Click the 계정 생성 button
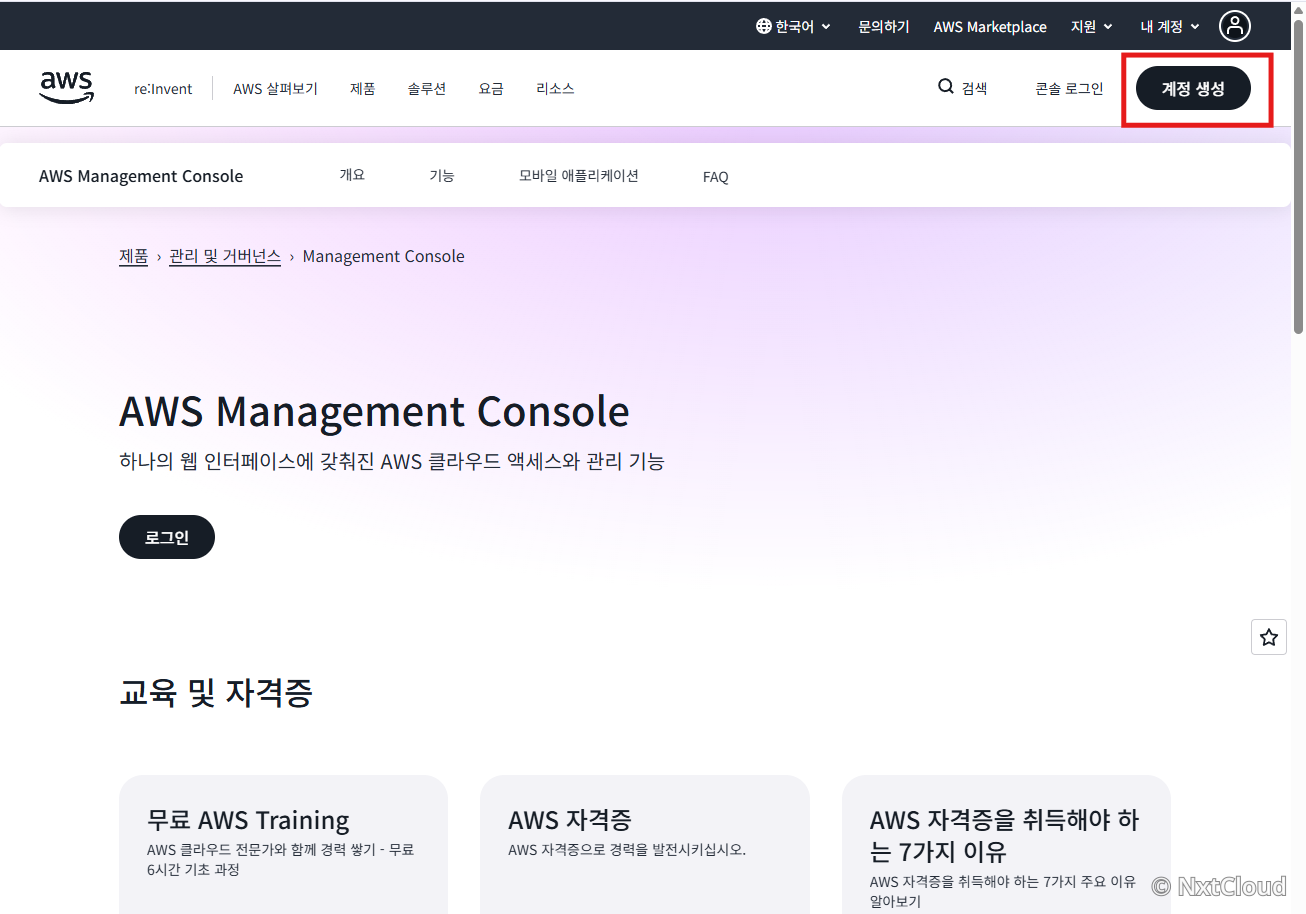 1193,89
